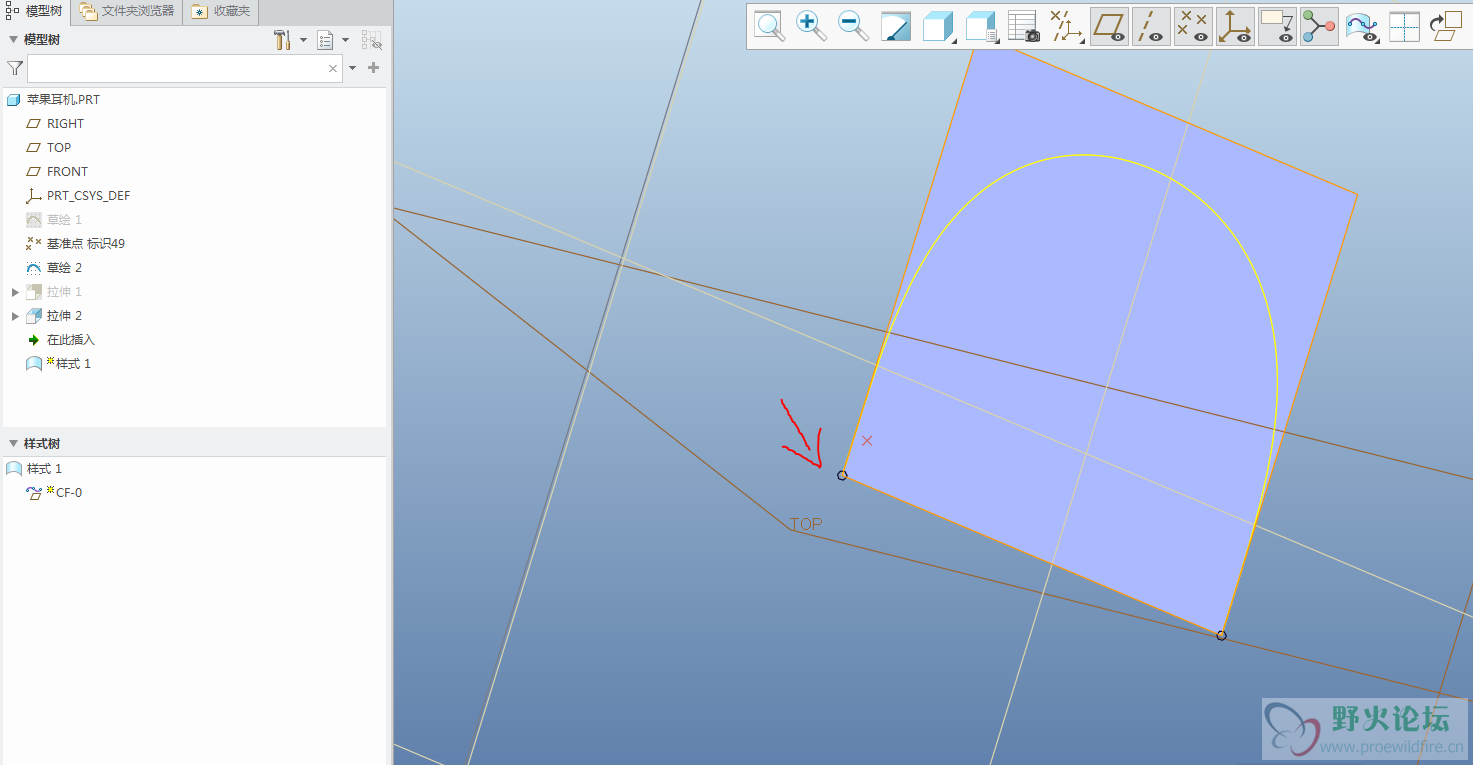Switch to the 模型树 tab
Screen dimensions: 1473x765
[35, 11]
